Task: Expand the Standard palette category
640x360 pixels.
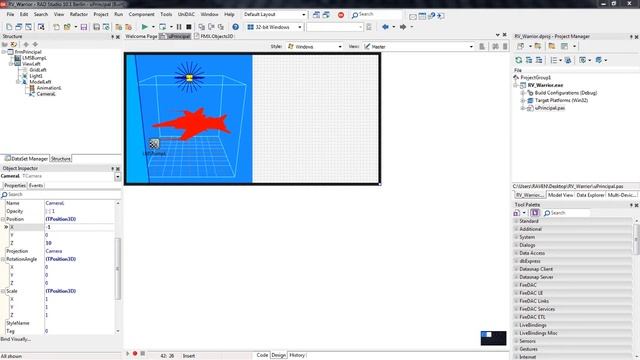Action: click(x=516, y=221)
